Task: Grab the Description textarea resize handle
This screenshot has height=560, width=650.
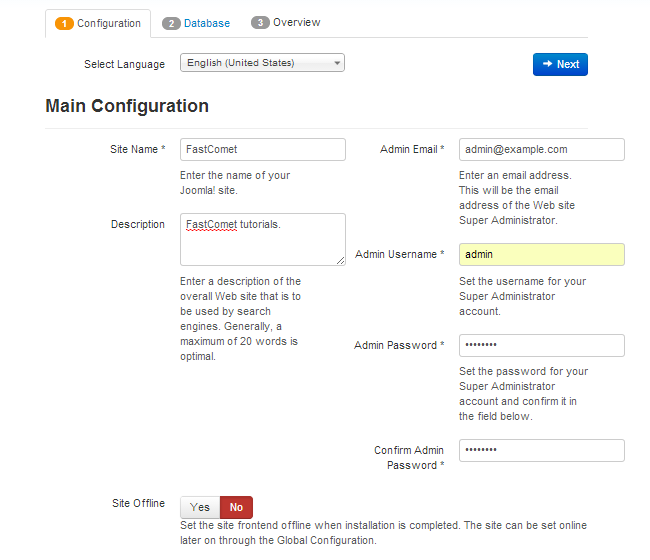Action: tap(341, 261)
